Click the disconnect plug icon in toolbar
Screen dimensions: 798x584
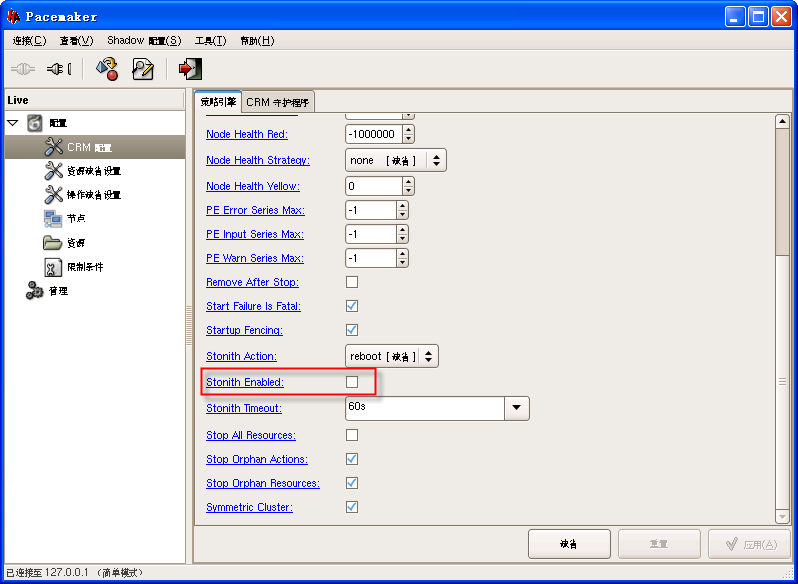pos(59,69)
